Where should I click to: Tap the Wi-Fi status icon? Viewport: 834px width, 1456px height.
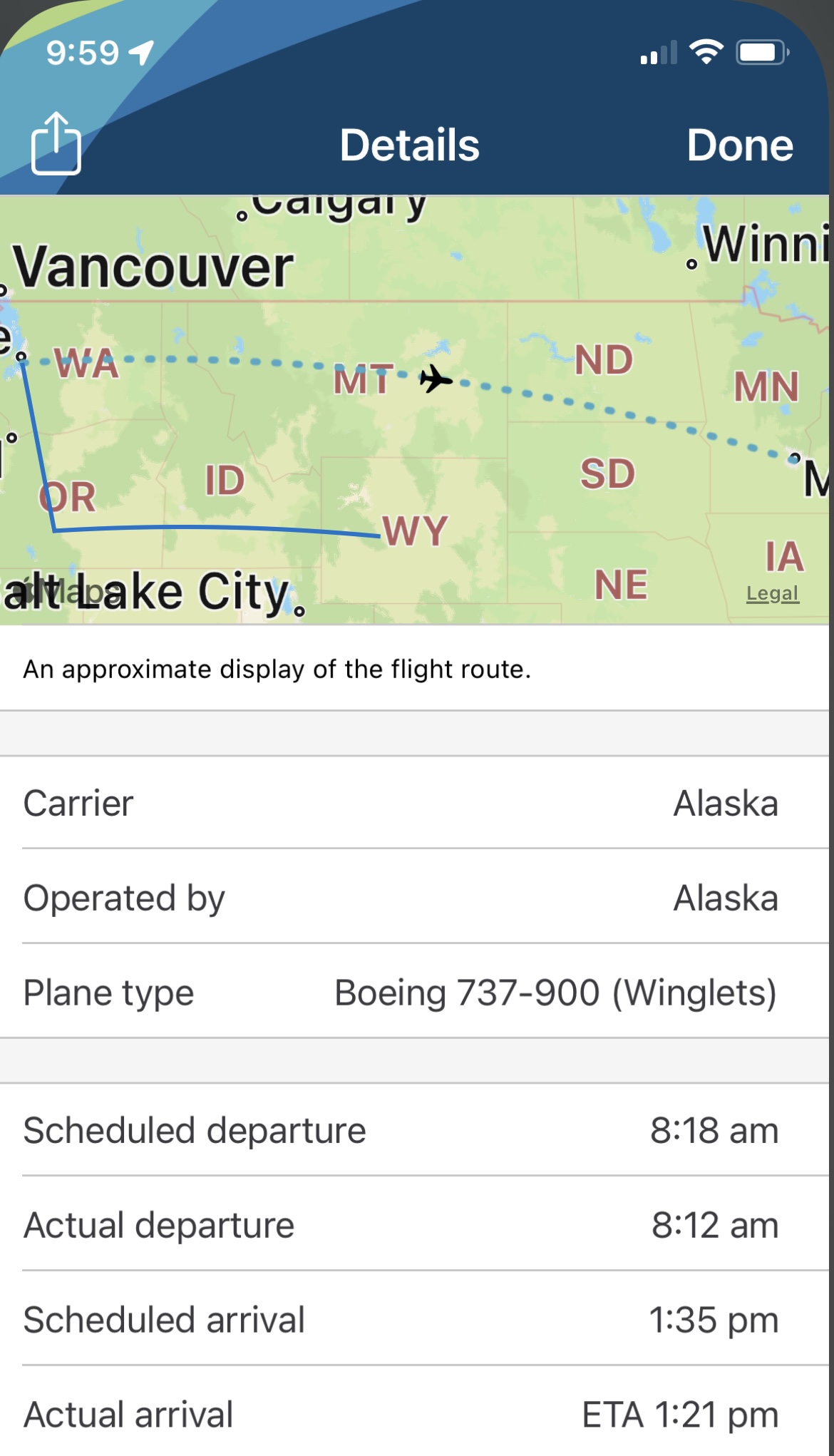click(706, 52)
